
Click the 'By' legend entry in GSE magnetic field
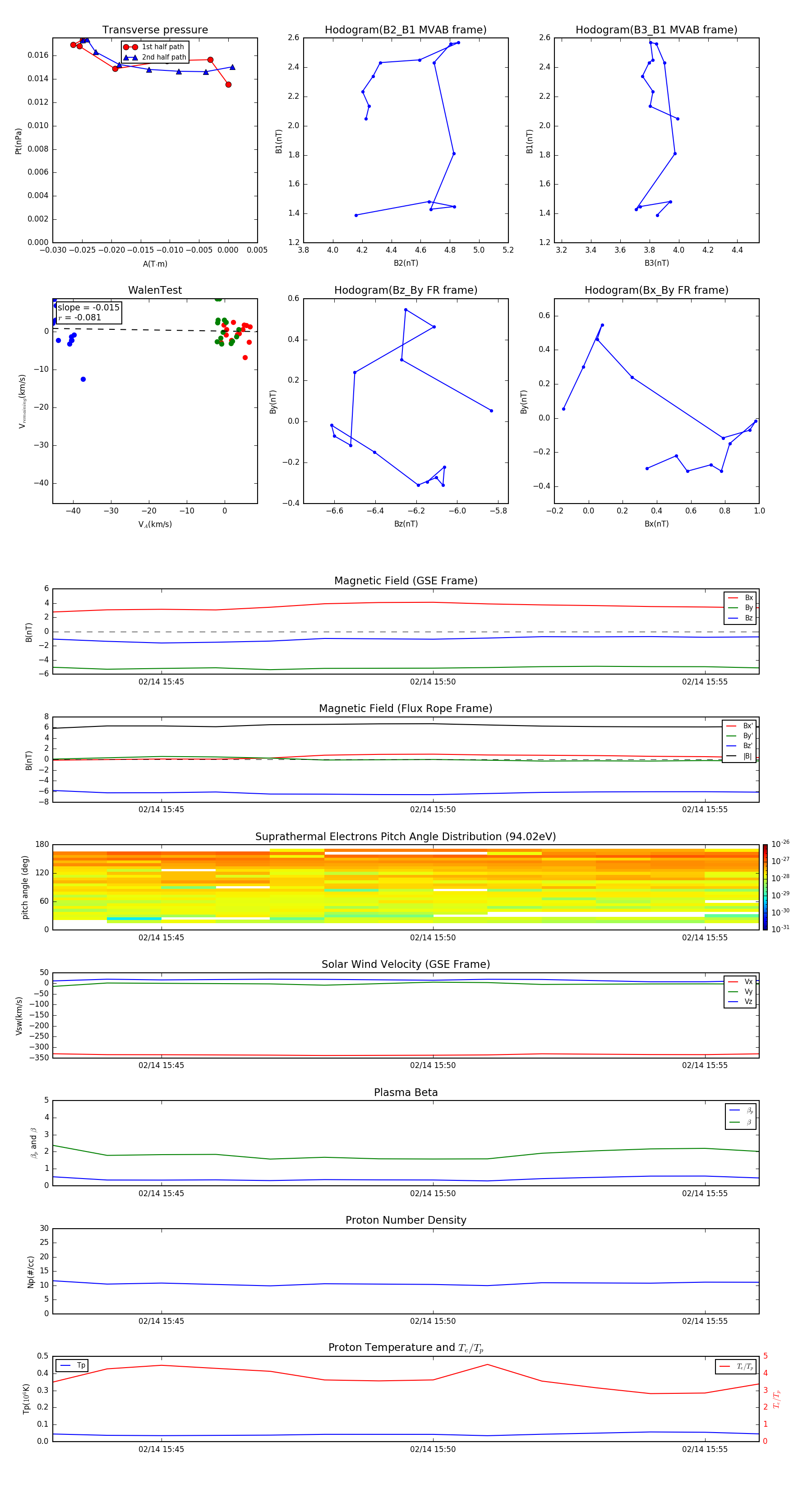tap(740, 608)
